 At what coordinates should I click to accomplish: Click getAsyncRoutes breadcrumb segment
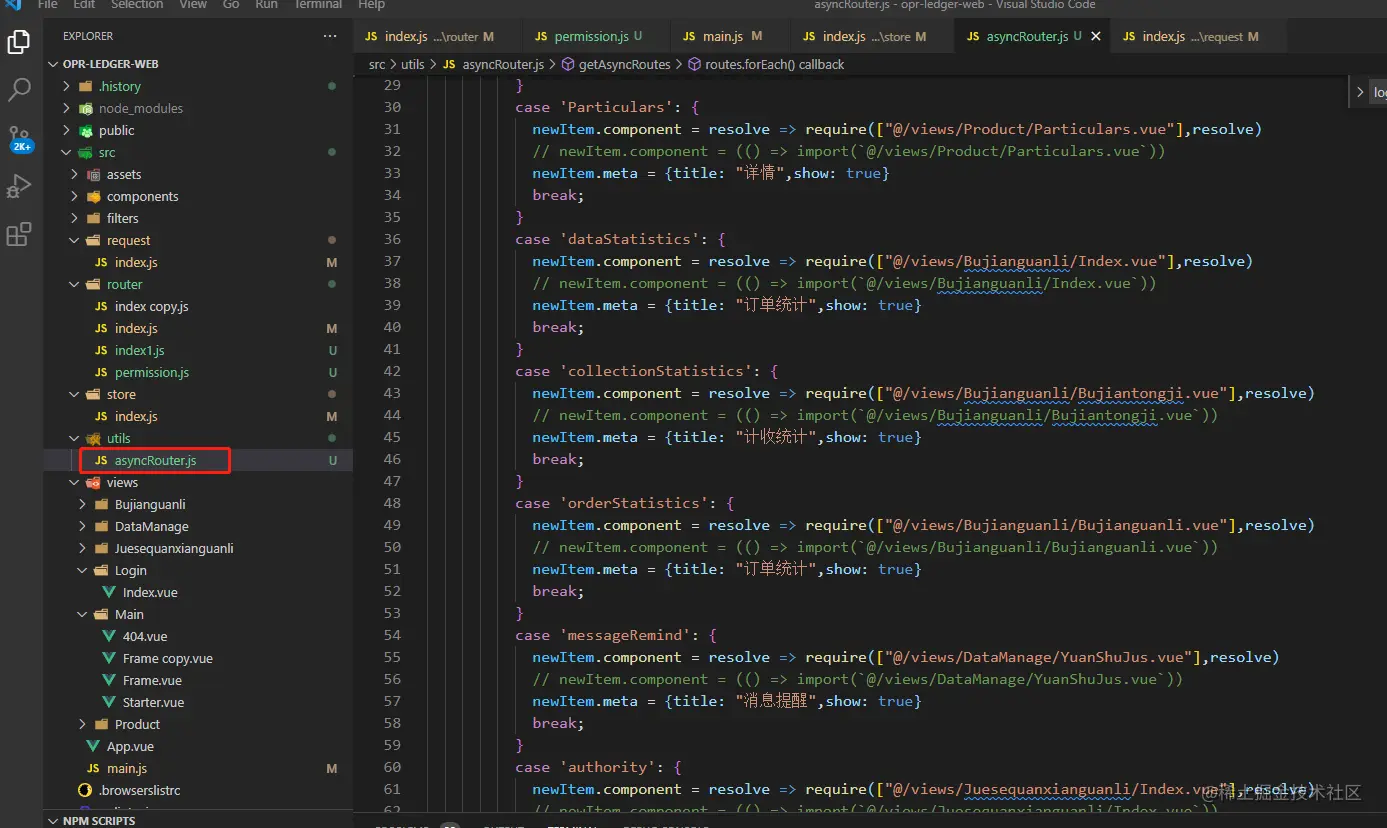tap(616, 64)
